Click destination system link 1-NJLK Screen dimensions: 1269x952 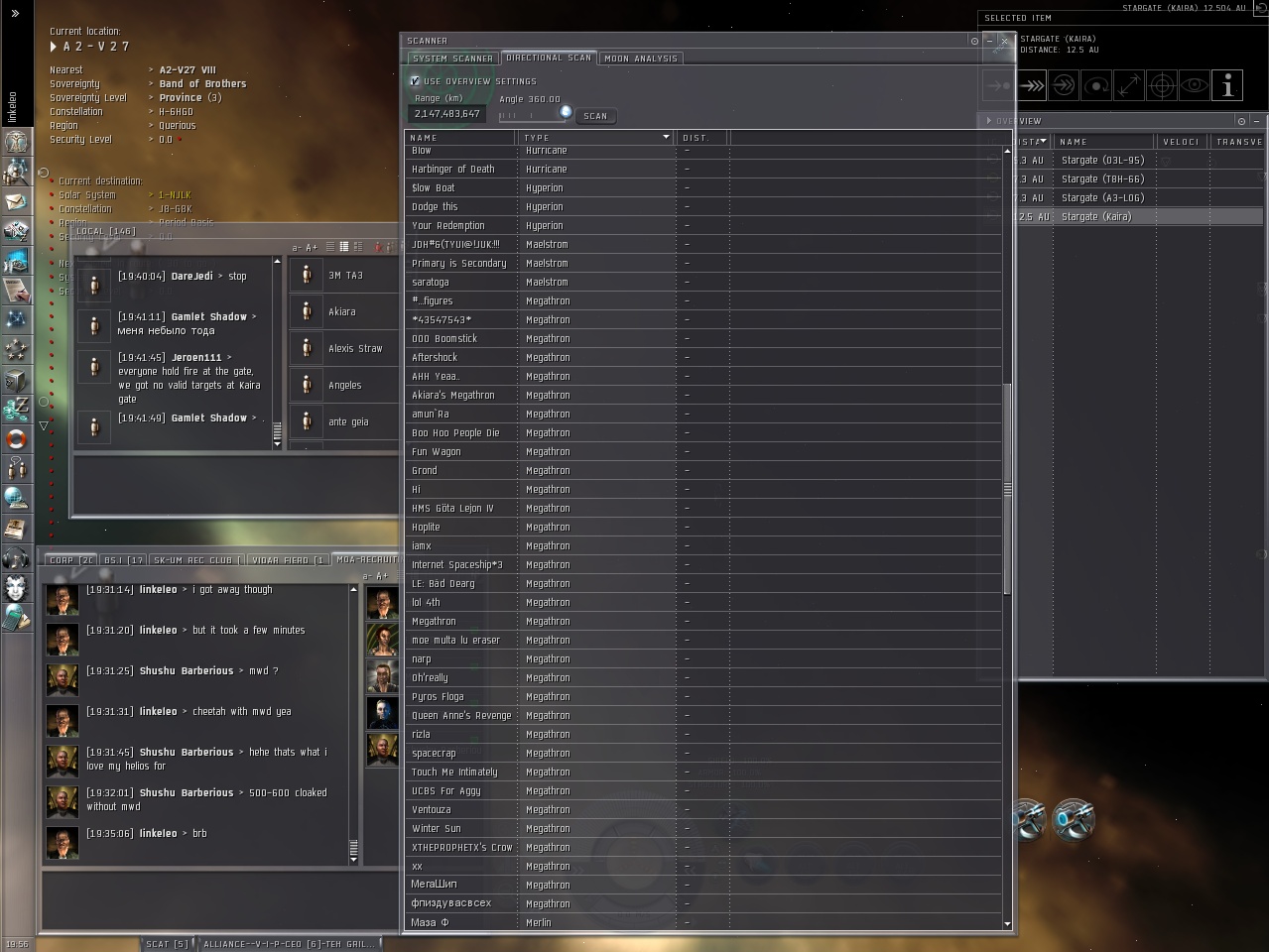(x=175, y=195)
